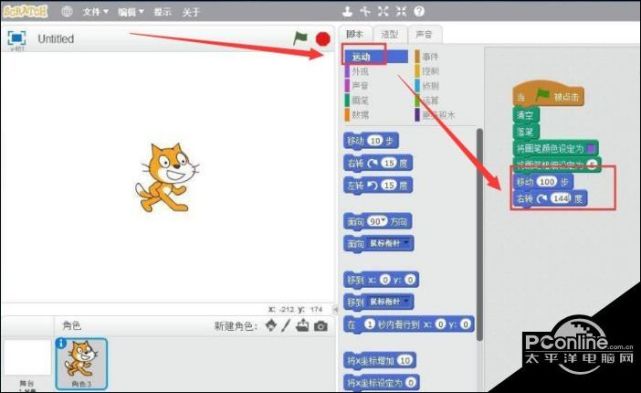Screen dimensions: 641x393
Task: Choose new sprite from library icon
Action: (x=271, y=326)
